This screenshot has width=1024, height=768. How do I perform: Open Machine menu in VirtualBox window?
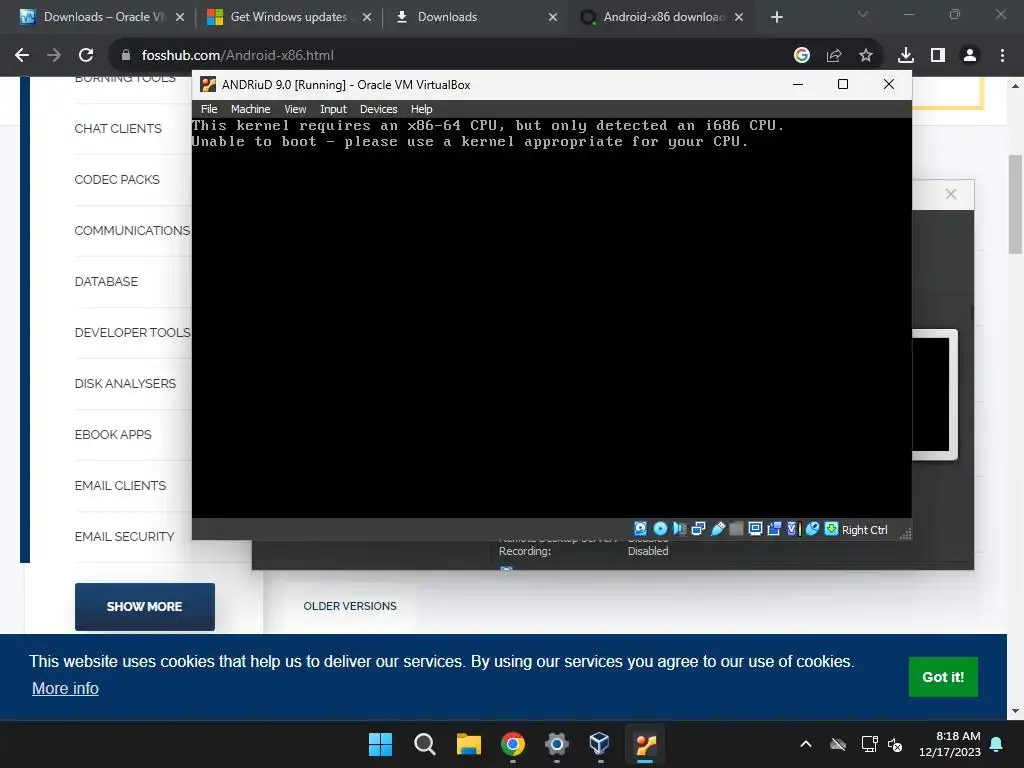pos(250,109)
